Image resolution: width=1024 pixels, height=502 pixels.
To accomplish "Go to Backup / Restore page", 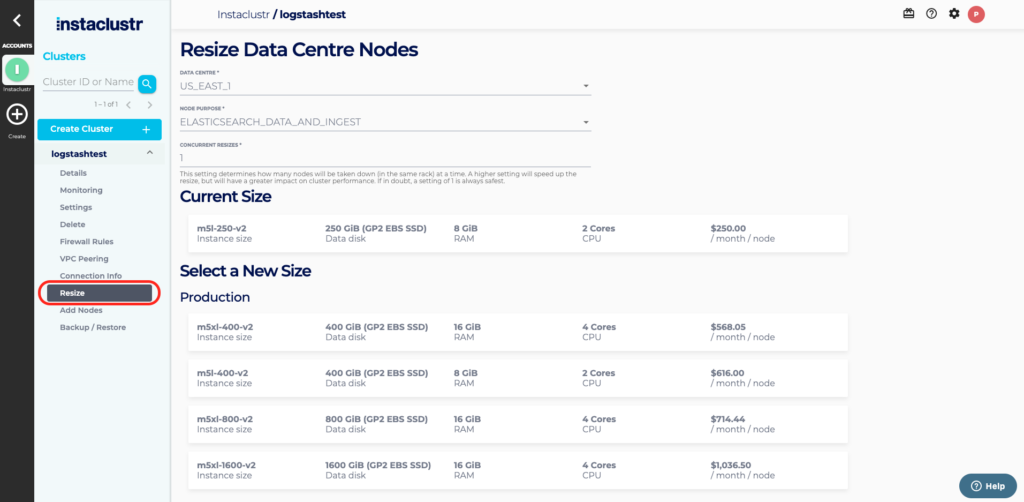I will (x=91, y=327).
